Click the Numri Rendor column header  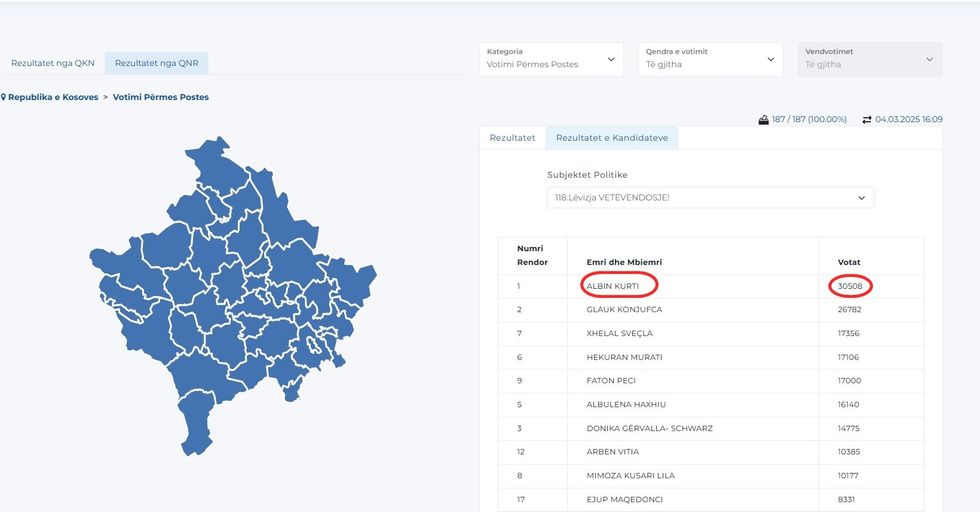point(532,255)
